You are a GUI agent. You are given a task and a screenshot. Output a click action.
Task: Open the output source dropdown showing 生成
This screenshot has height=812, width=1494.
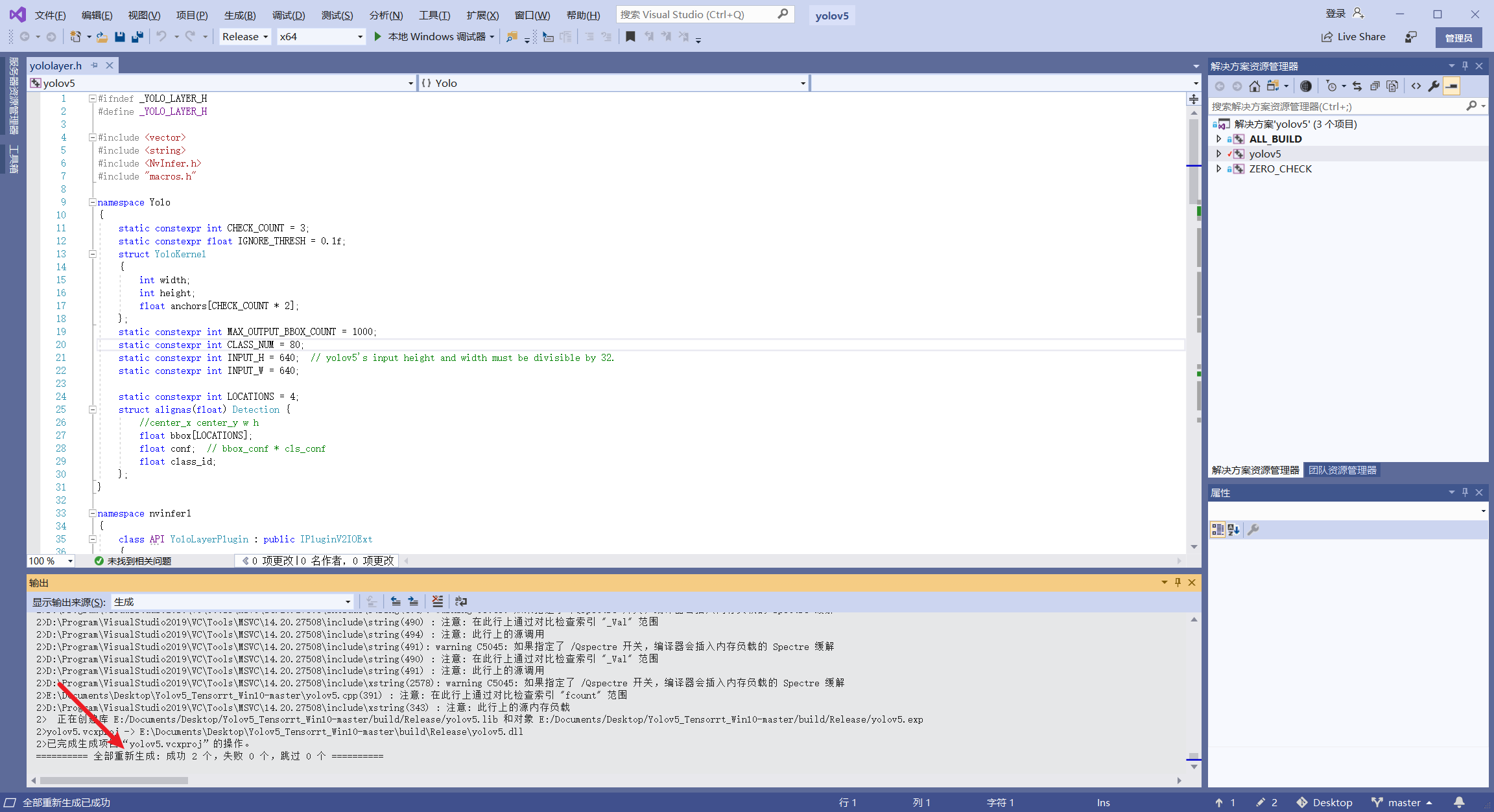click(232, 601)
